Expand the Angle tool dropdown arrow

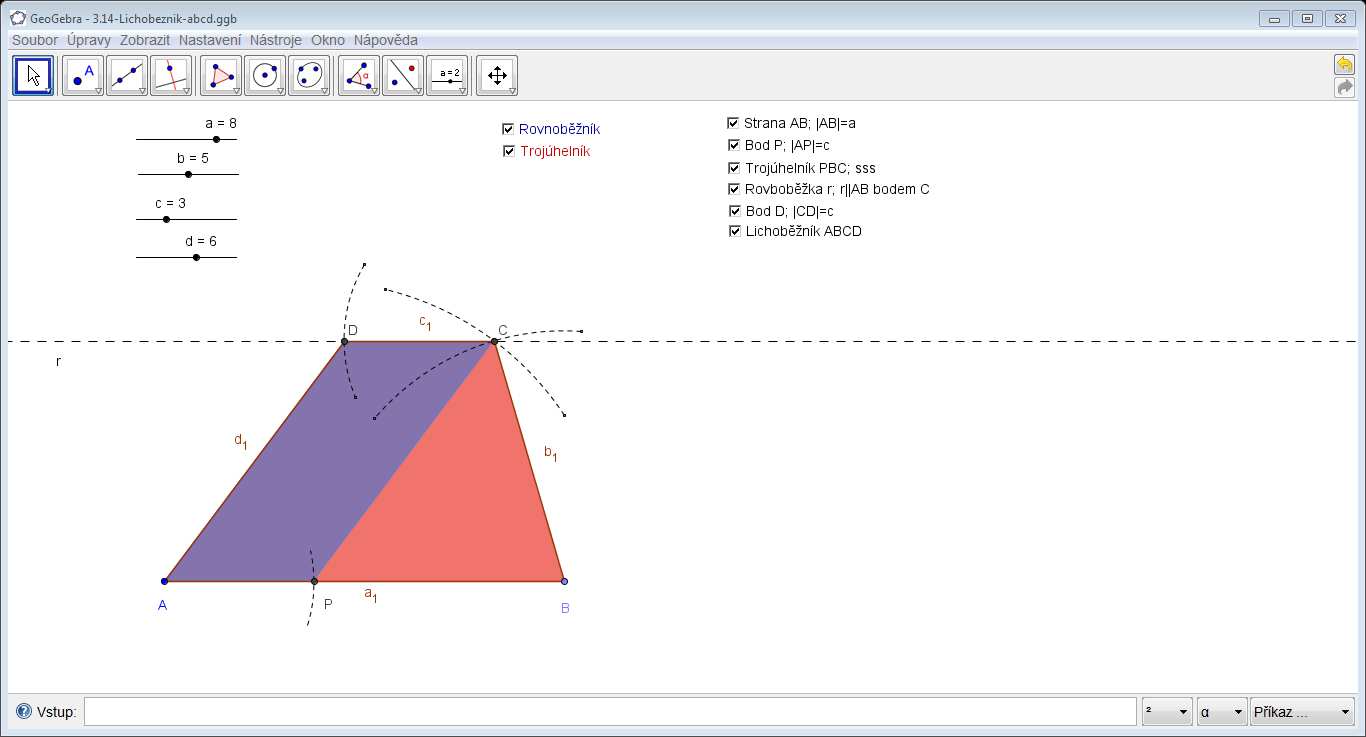click(375, 91)
